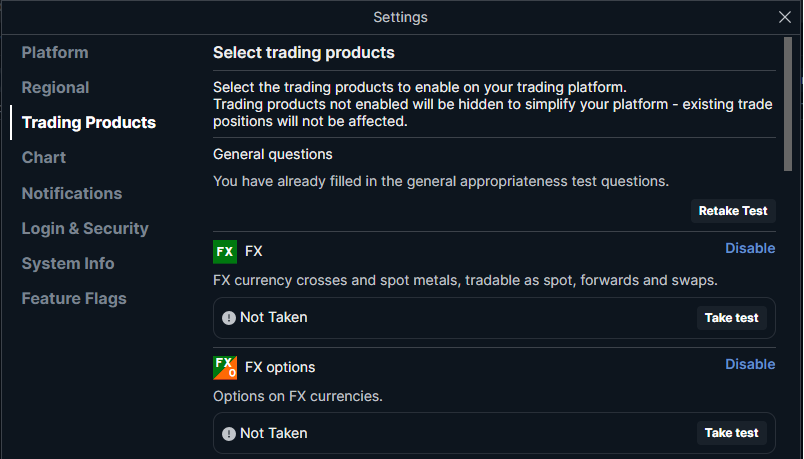
Task: Take the FX options appropriateness test
Action: [732, 433]
